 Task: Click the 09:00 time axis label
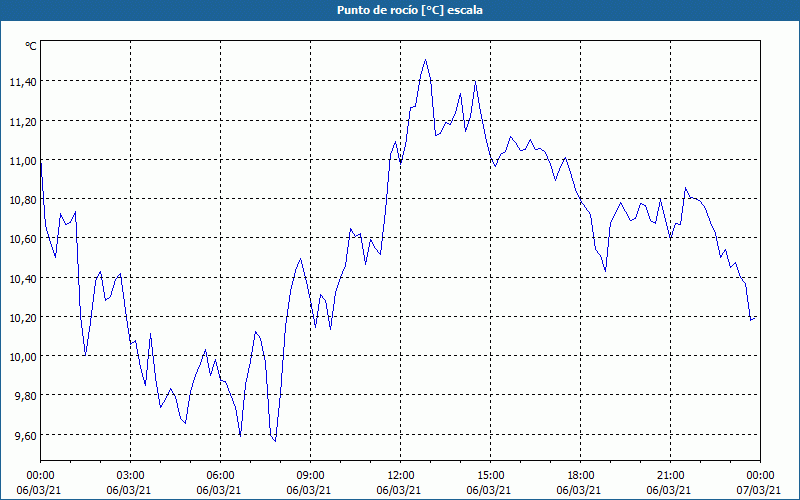310,476
